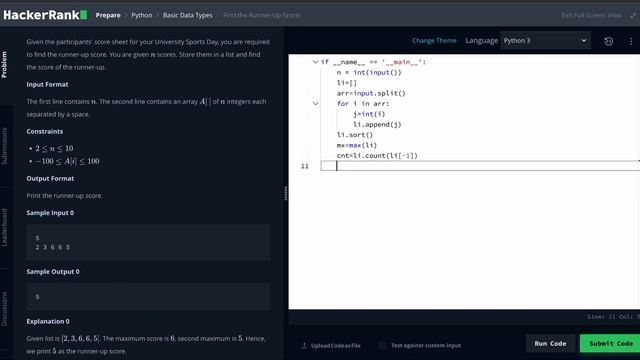Click the line 'li.append(j)'
640x360 pixels.
[377, 124]
